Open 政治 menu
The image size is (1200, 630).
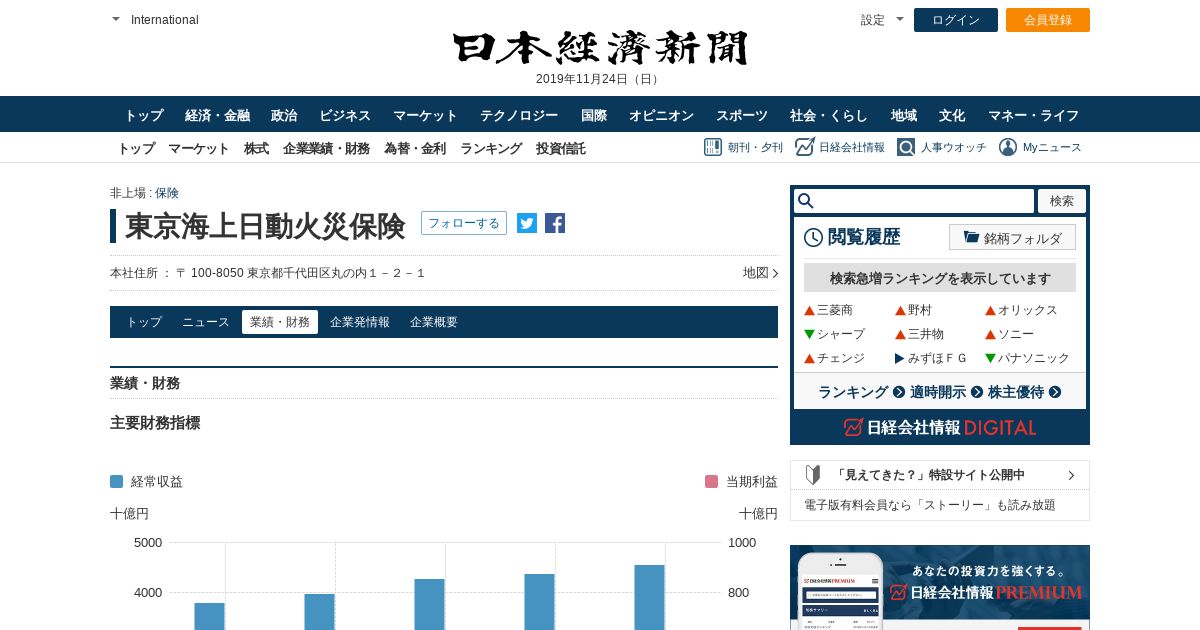point(284,115)
